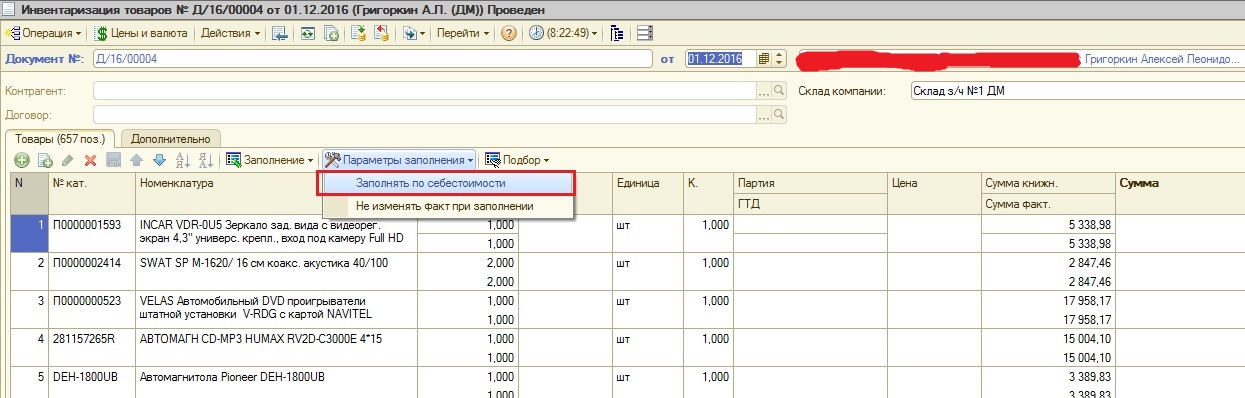1245x398 pixels.
Task: Click the date field 01.12.2016
Action: click(721, 59)
